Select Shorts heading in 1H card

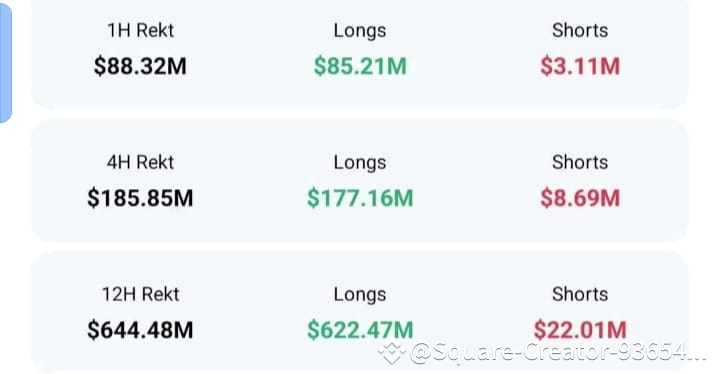(580, 31)
